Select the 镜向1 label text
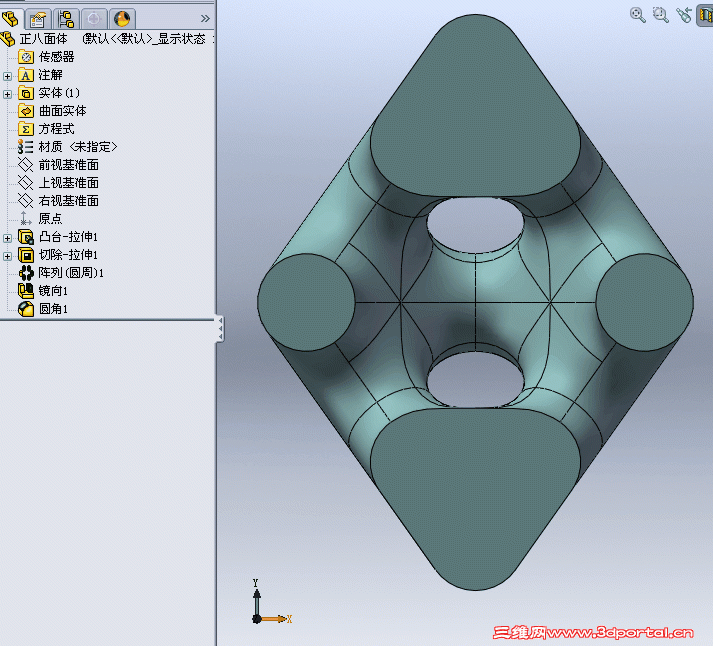 coord(53,290)
